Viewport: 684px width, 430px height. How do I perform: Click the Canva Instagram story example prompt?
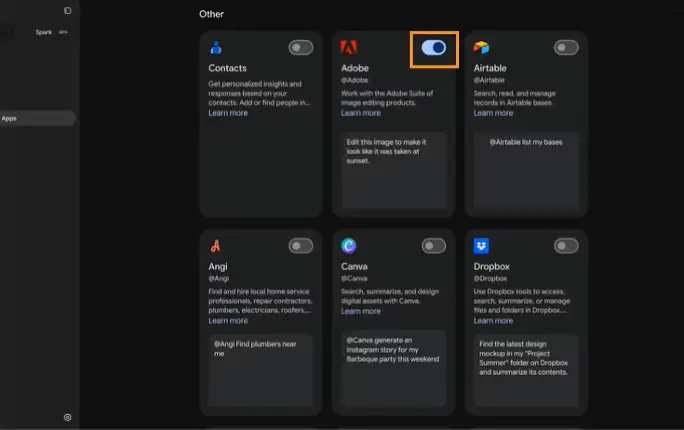394,369
